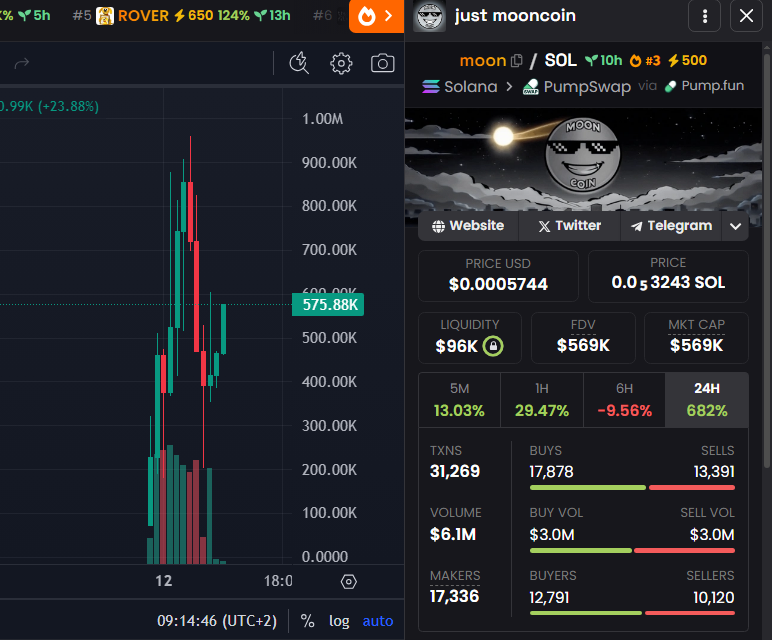The height and width of the screenshot is (640, 772).
Task: Click the Pump.fun link
Action: click(x=704, y=86)
